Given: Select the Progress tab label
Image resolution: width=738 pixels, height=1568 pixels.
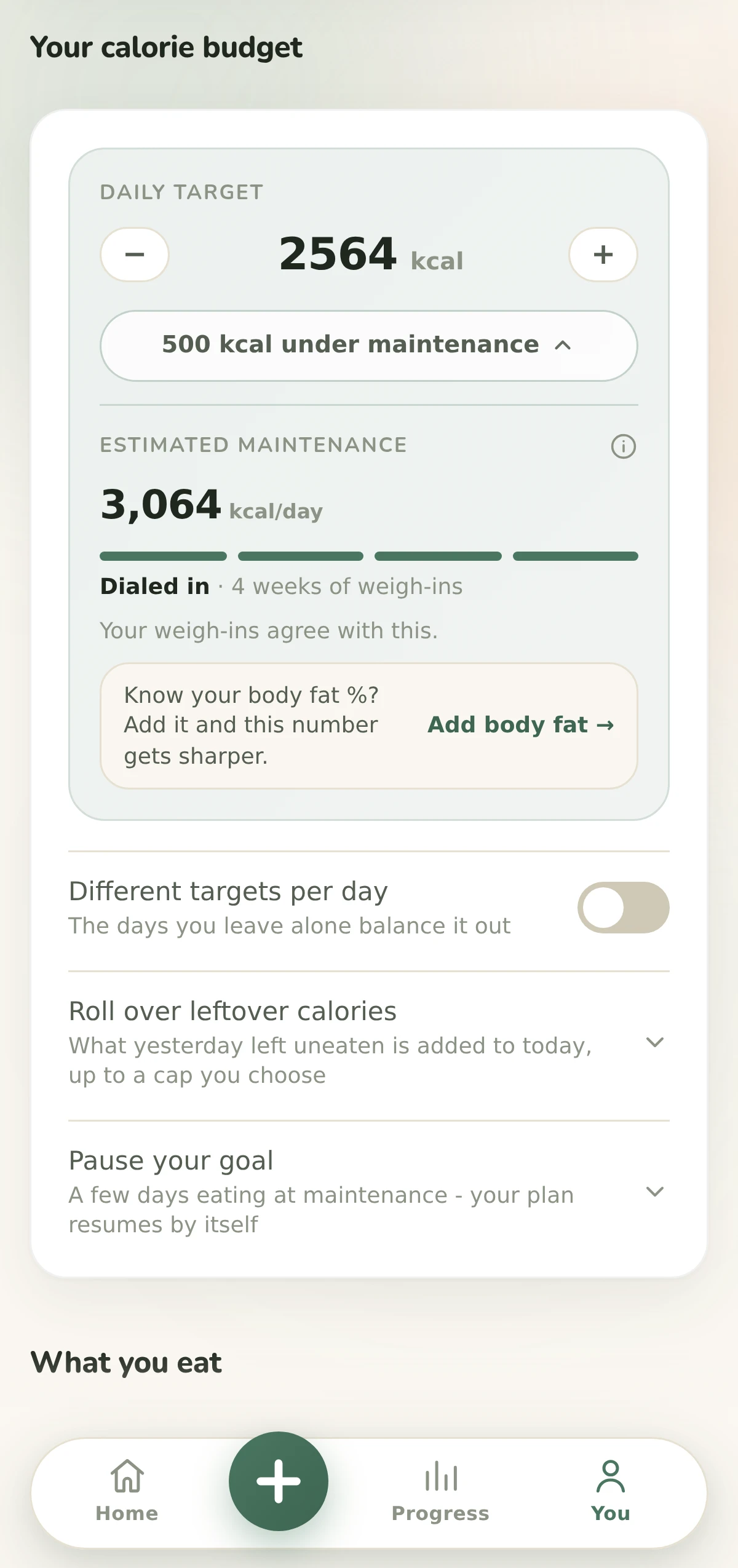Looking at the screenshot, I should pyautogui.click(x=440, y=1513).
